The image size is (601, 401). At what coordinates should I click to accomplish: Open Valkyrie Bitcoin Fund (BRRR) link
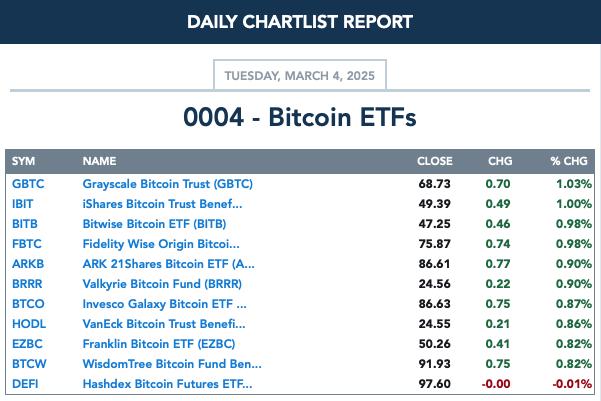pos(162,284)
